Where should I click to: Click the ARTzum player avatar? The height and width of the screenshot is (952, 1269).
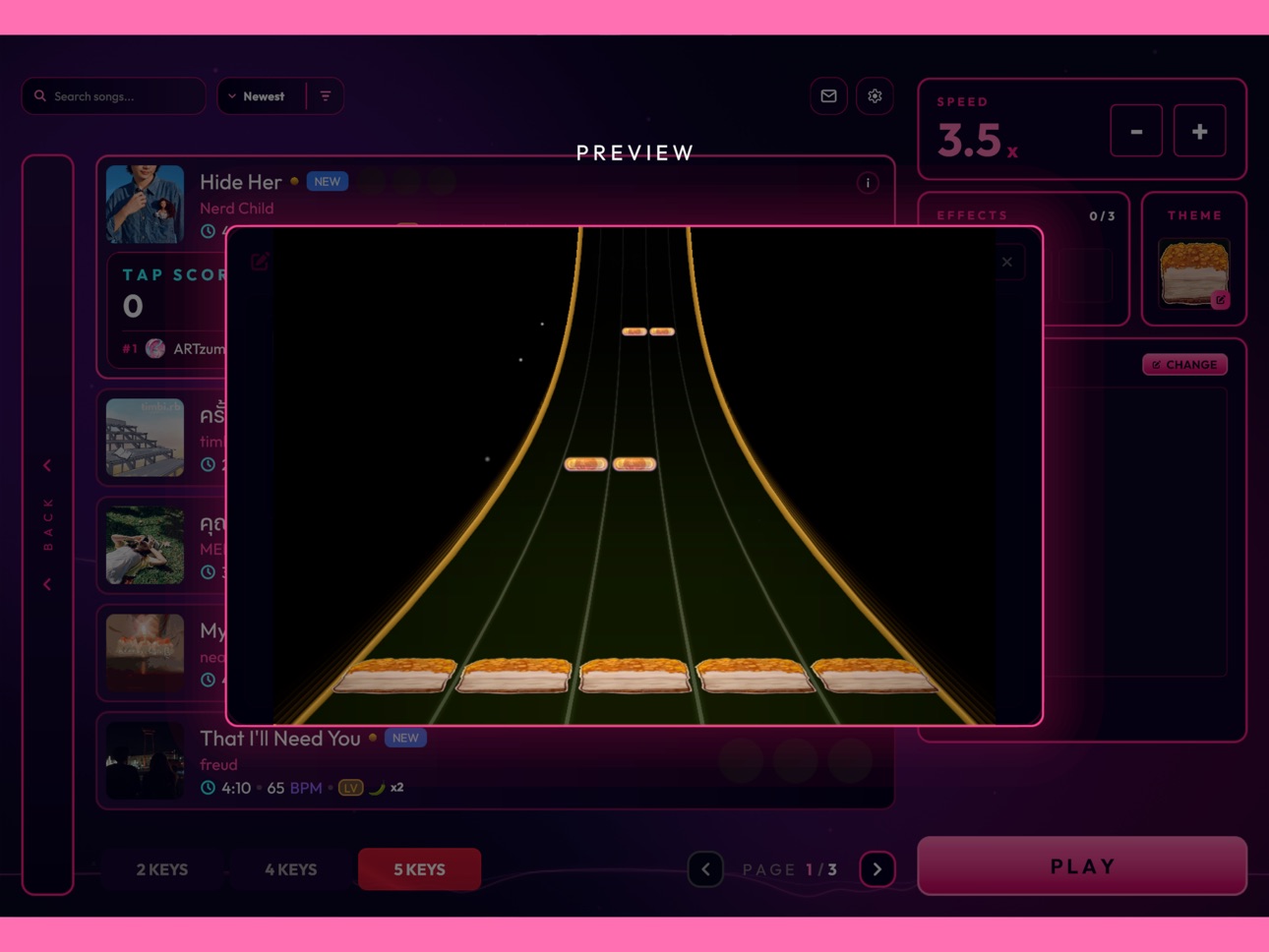[155, 348]
